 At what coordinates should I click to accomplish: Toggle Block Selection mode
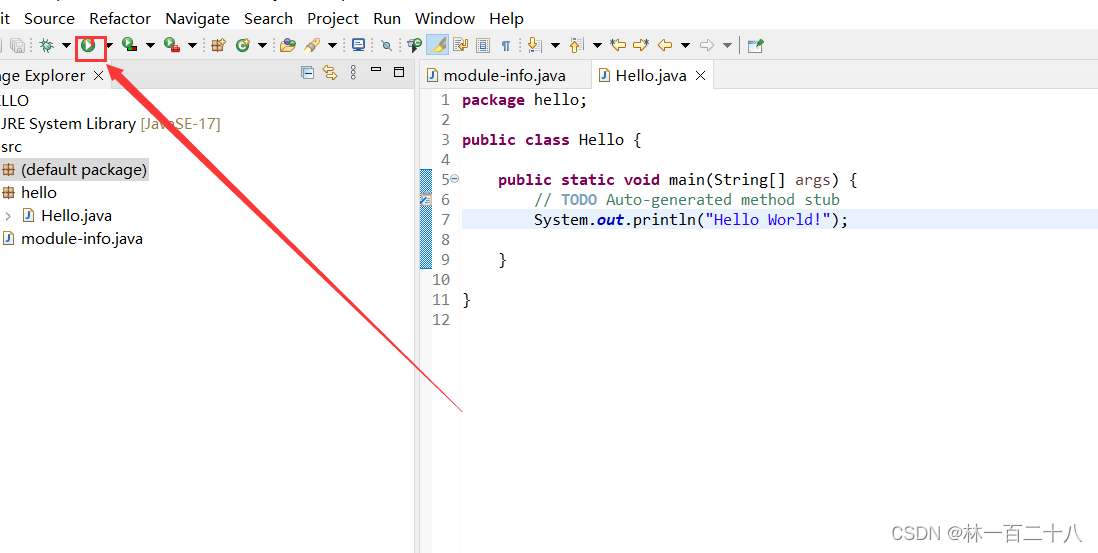(x=482, y=46)
